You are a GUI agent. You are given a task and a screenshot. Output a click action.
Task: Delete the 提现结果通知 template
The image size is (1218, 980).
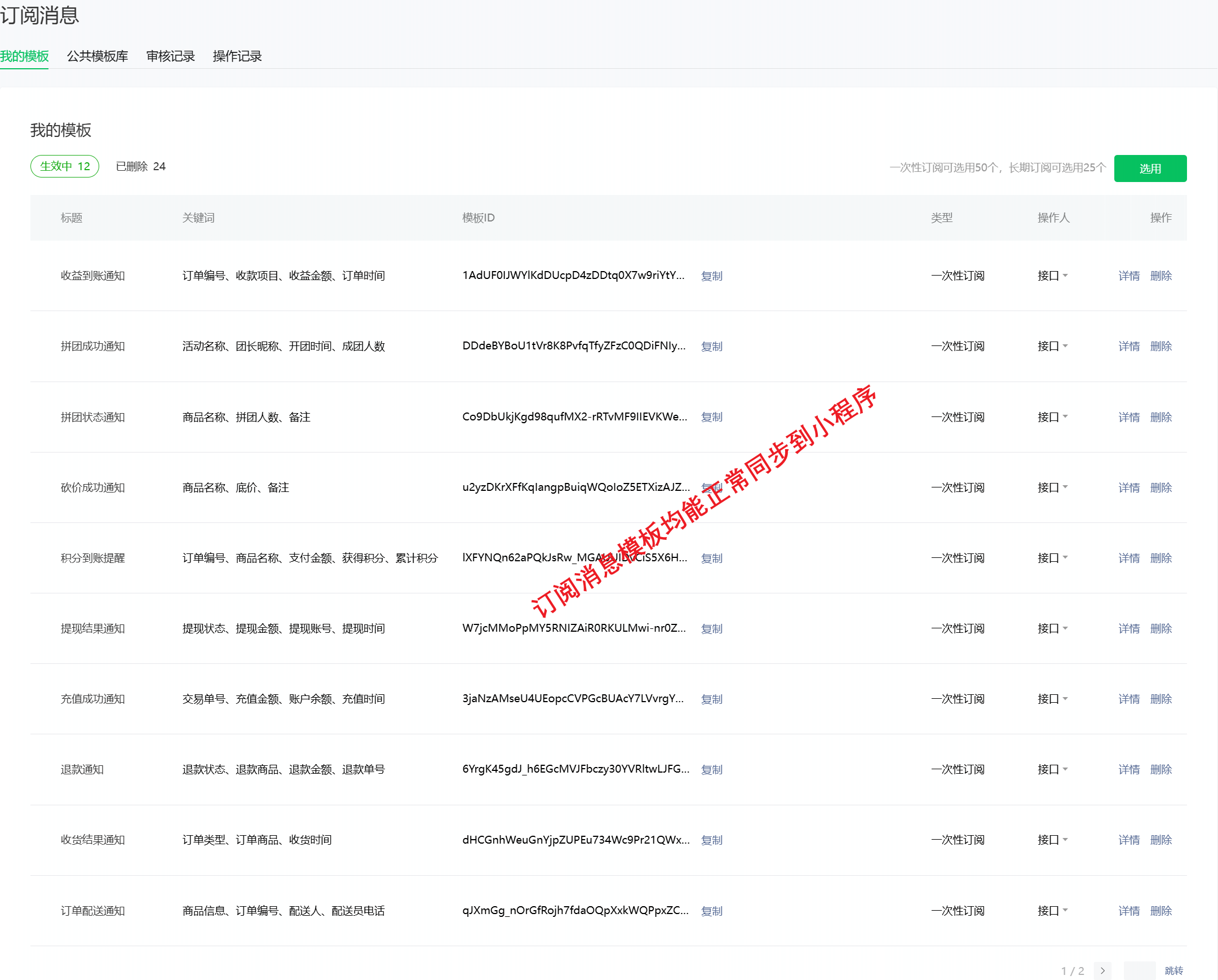(x=1161, y=629)
